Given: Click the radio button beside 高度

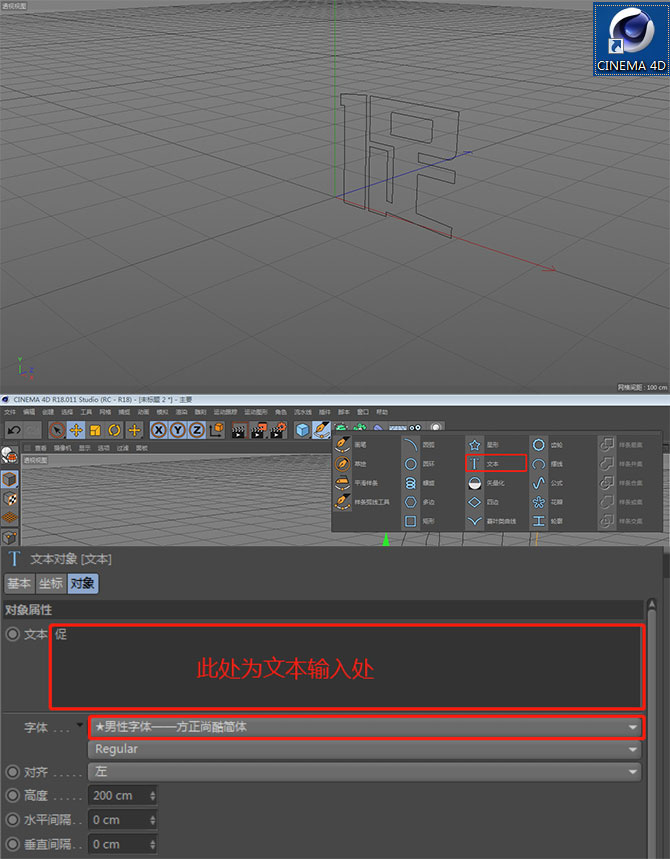Looking at the screenshot, I should point(12,796).
